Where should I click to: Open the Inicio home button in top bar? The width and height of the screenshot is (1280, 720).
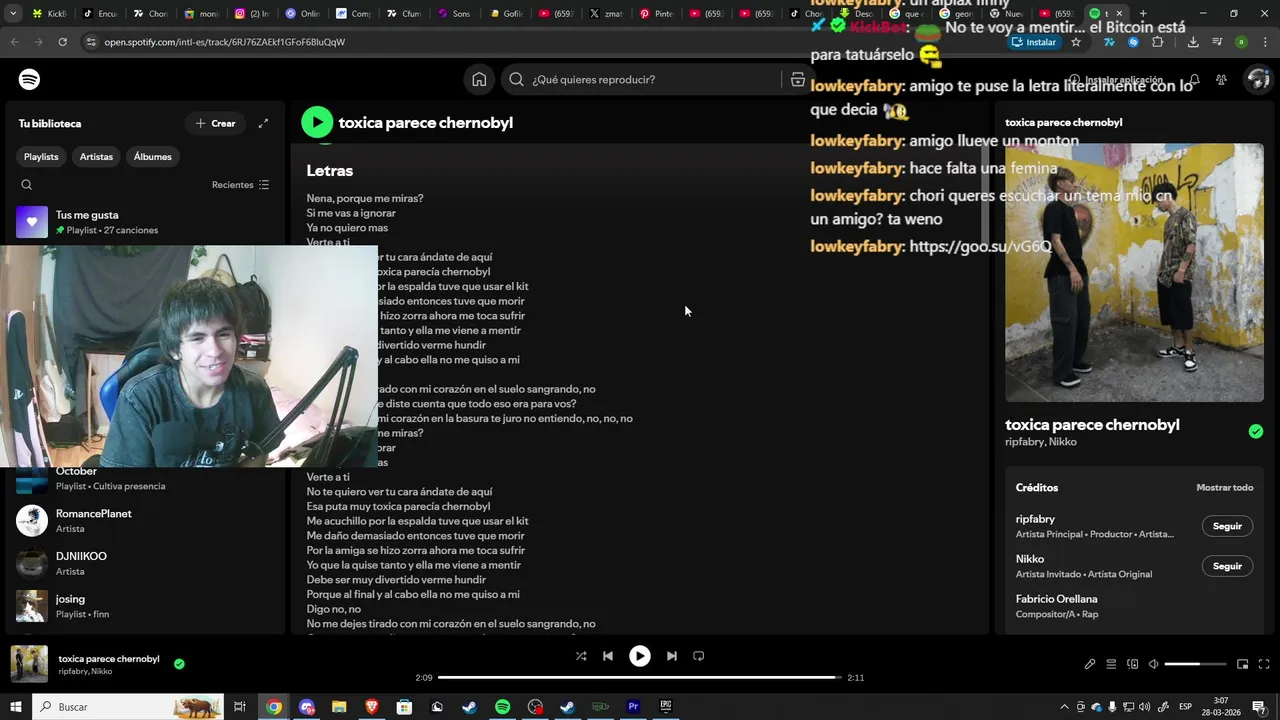[479, 79]
